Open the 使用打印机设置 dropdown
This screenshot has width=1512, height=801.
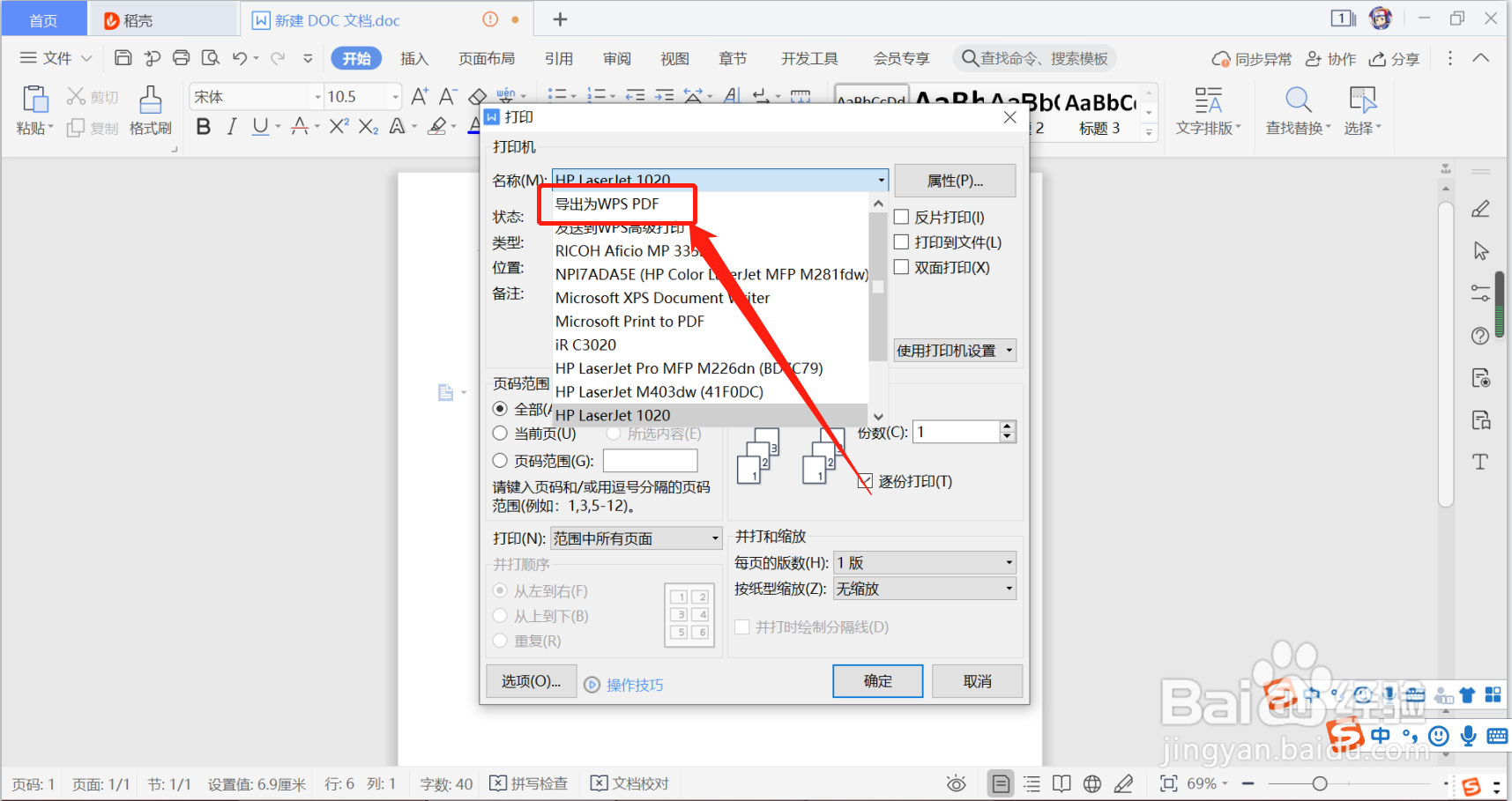point(955,351)
